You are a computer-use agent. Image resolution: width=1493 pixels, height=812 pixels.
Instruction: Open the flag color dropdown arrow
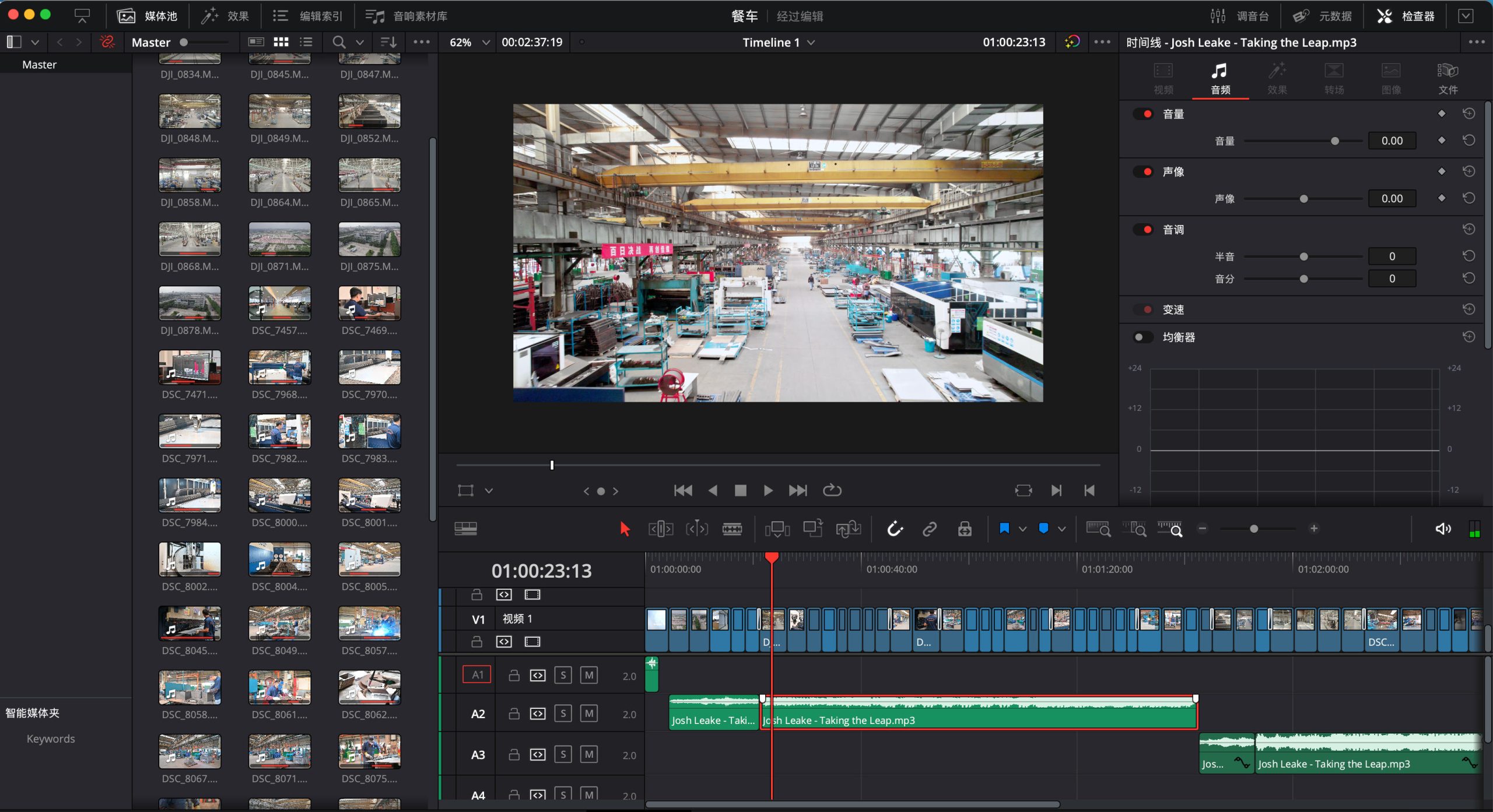coord(1022,529)
